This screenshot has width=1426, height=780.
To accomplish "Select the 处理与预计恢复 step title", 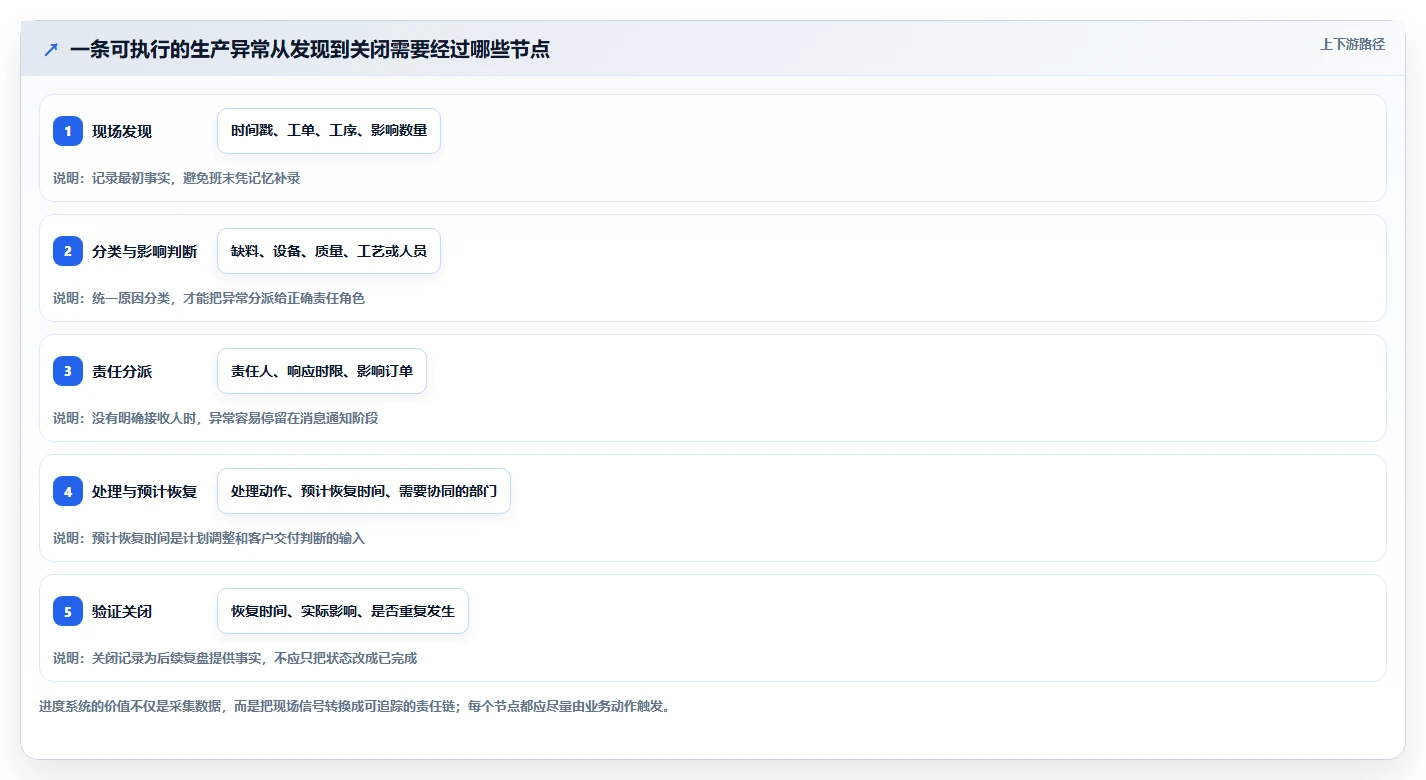I will point(144,491).
